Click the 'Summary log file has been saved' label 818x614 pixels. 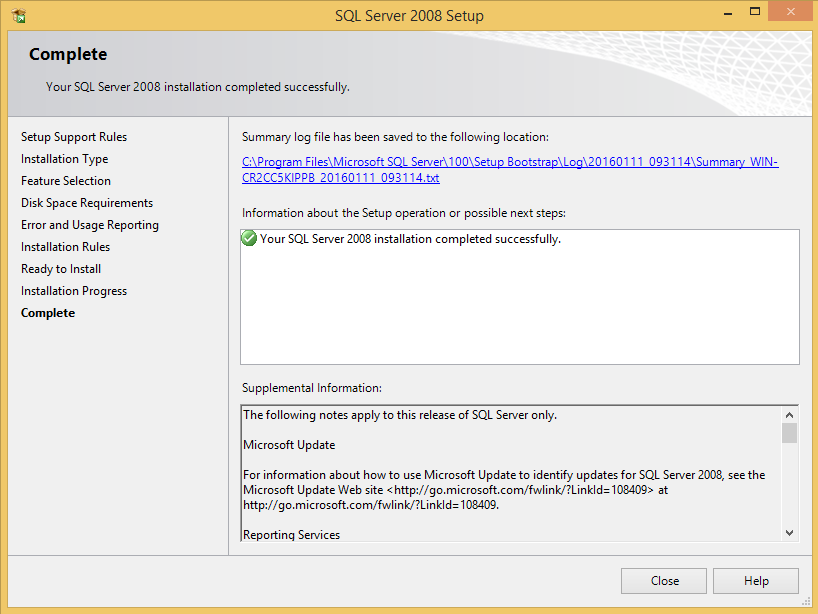pos(395,137)
